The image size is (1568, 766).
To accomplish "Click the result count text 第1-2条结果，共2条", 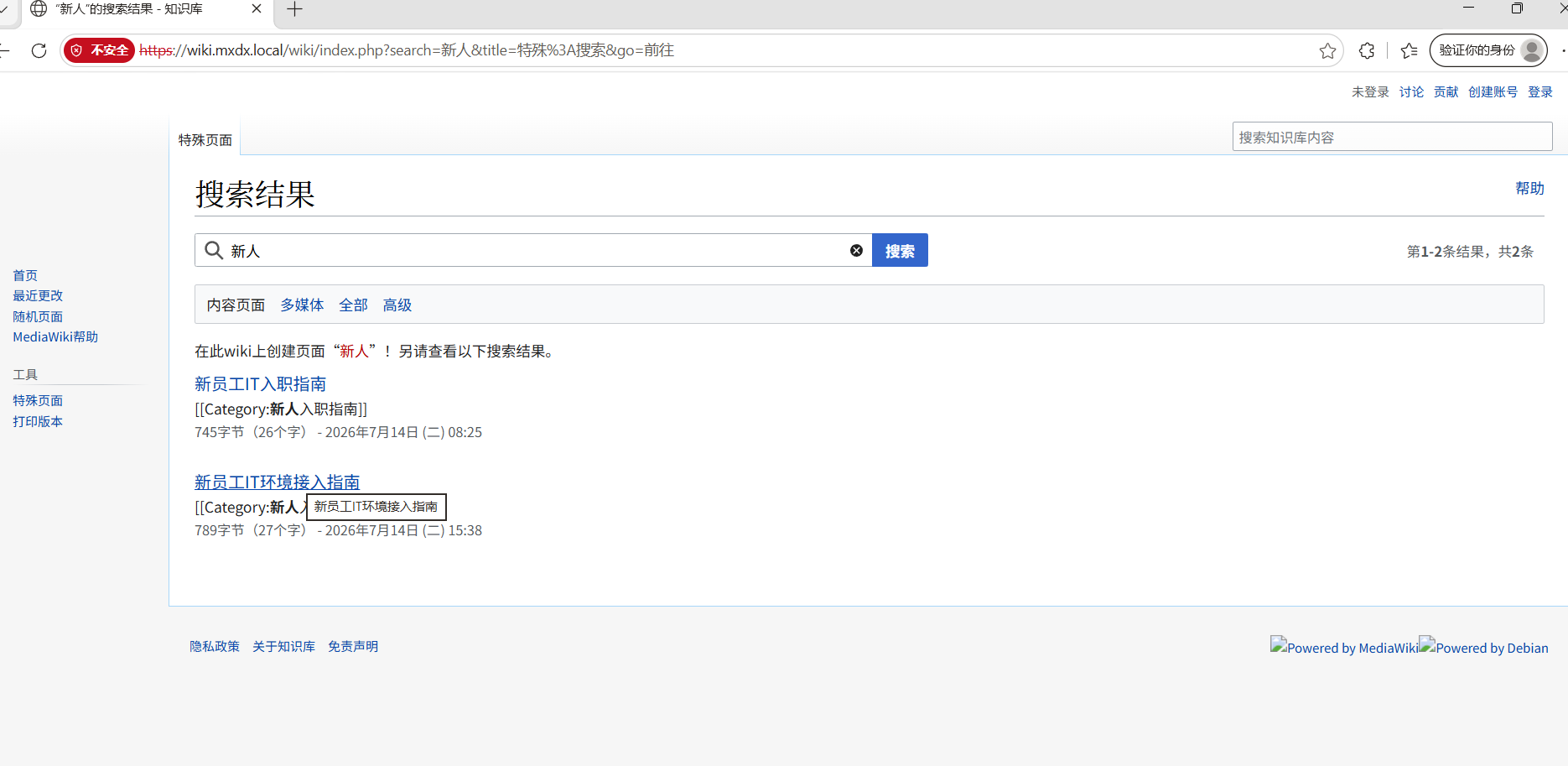I will (x=1470, y=252).
